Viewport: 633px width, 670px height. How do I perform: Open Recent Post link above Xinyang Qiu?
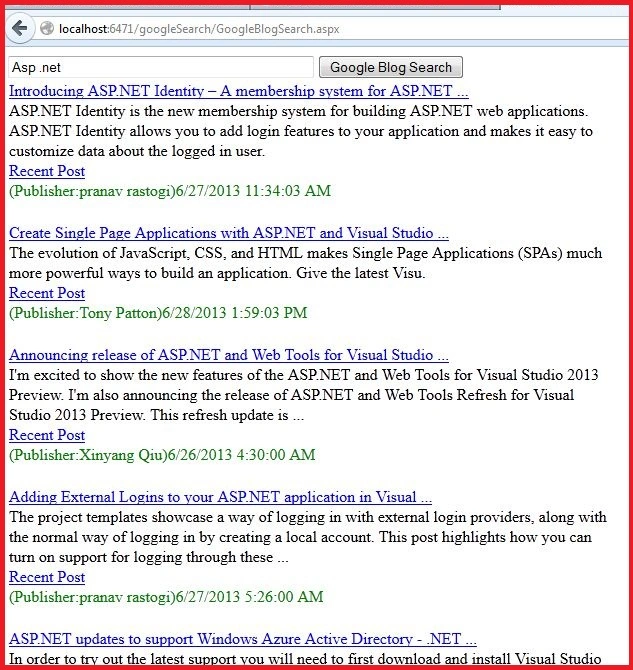coord(47,435)
